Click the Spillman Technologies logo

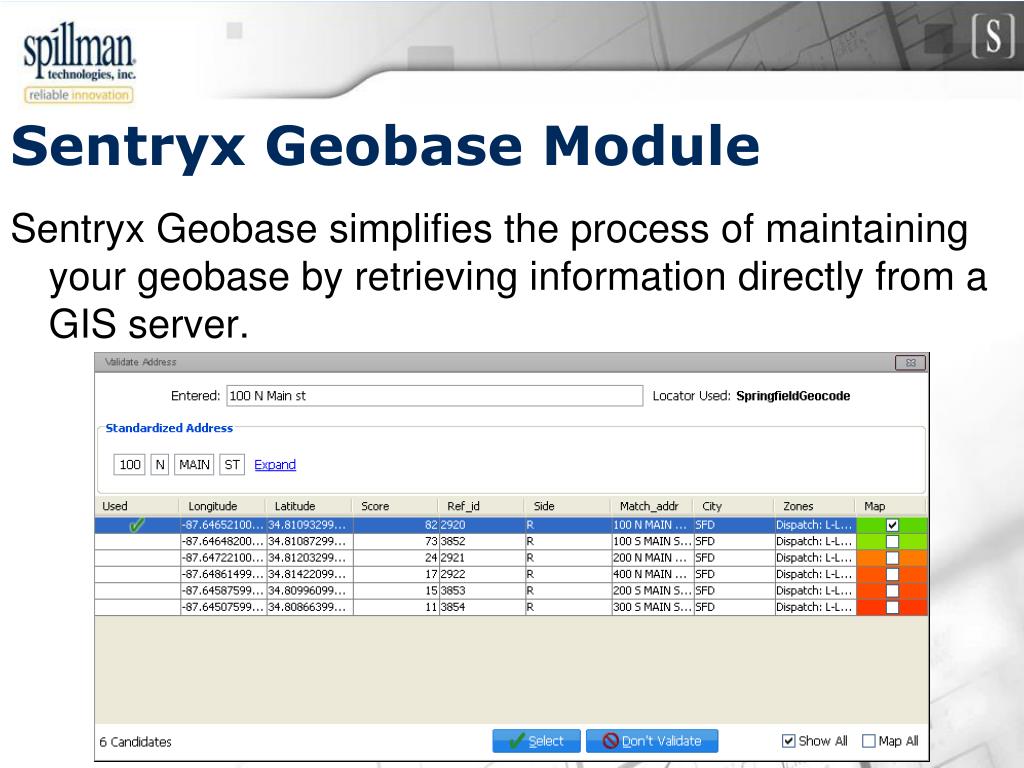point(79,63)
